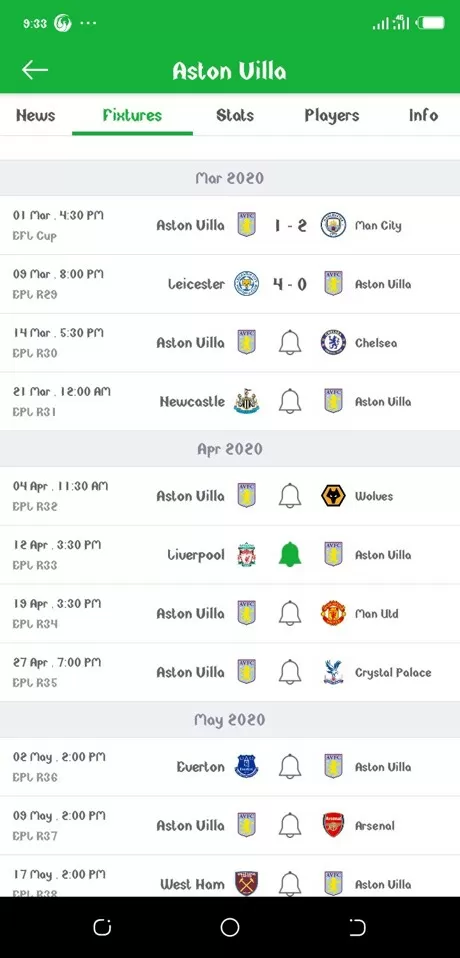
Task: Tap the Man Utd club crest
Action: pyautogui.click(x=334, y=613)
